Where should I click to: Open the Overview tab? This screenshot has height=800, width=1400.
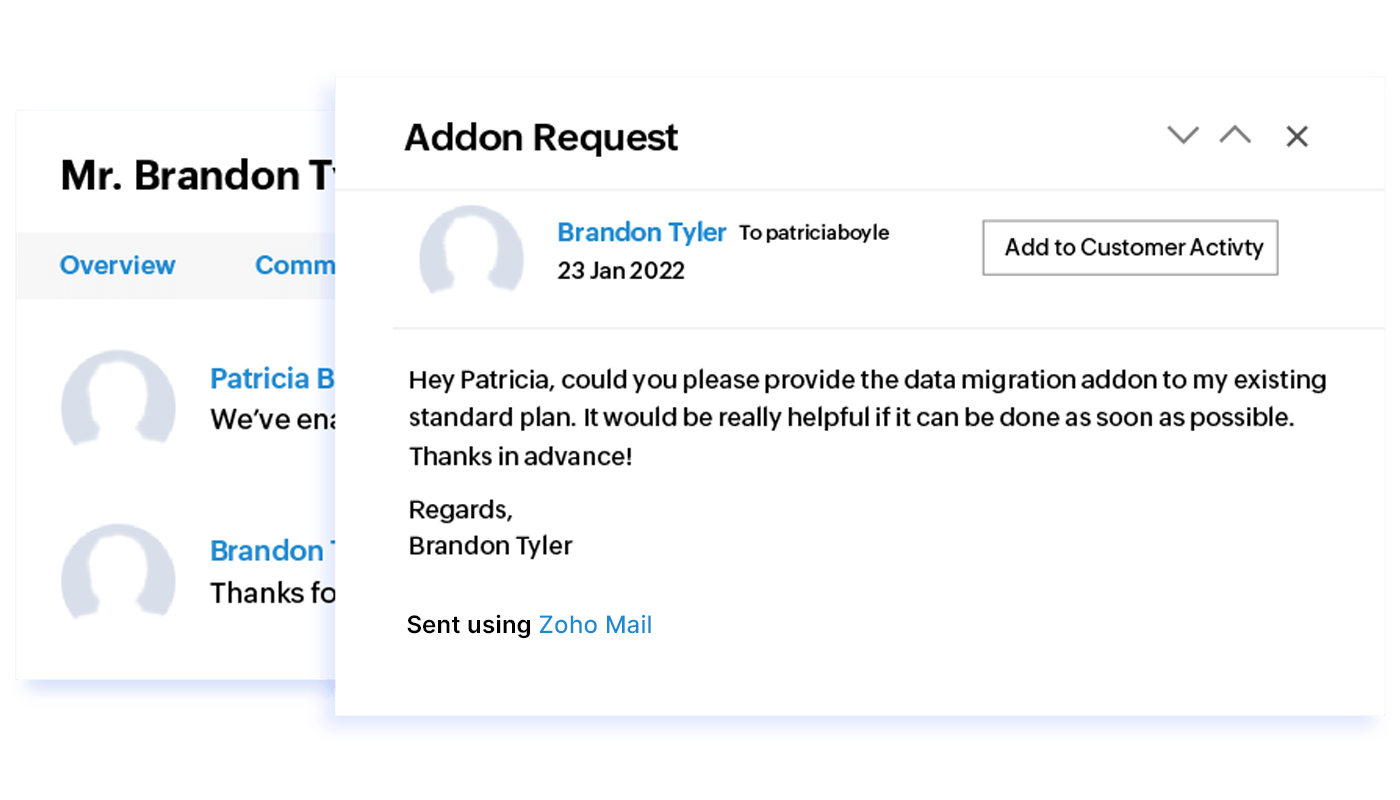coord(117,265)
